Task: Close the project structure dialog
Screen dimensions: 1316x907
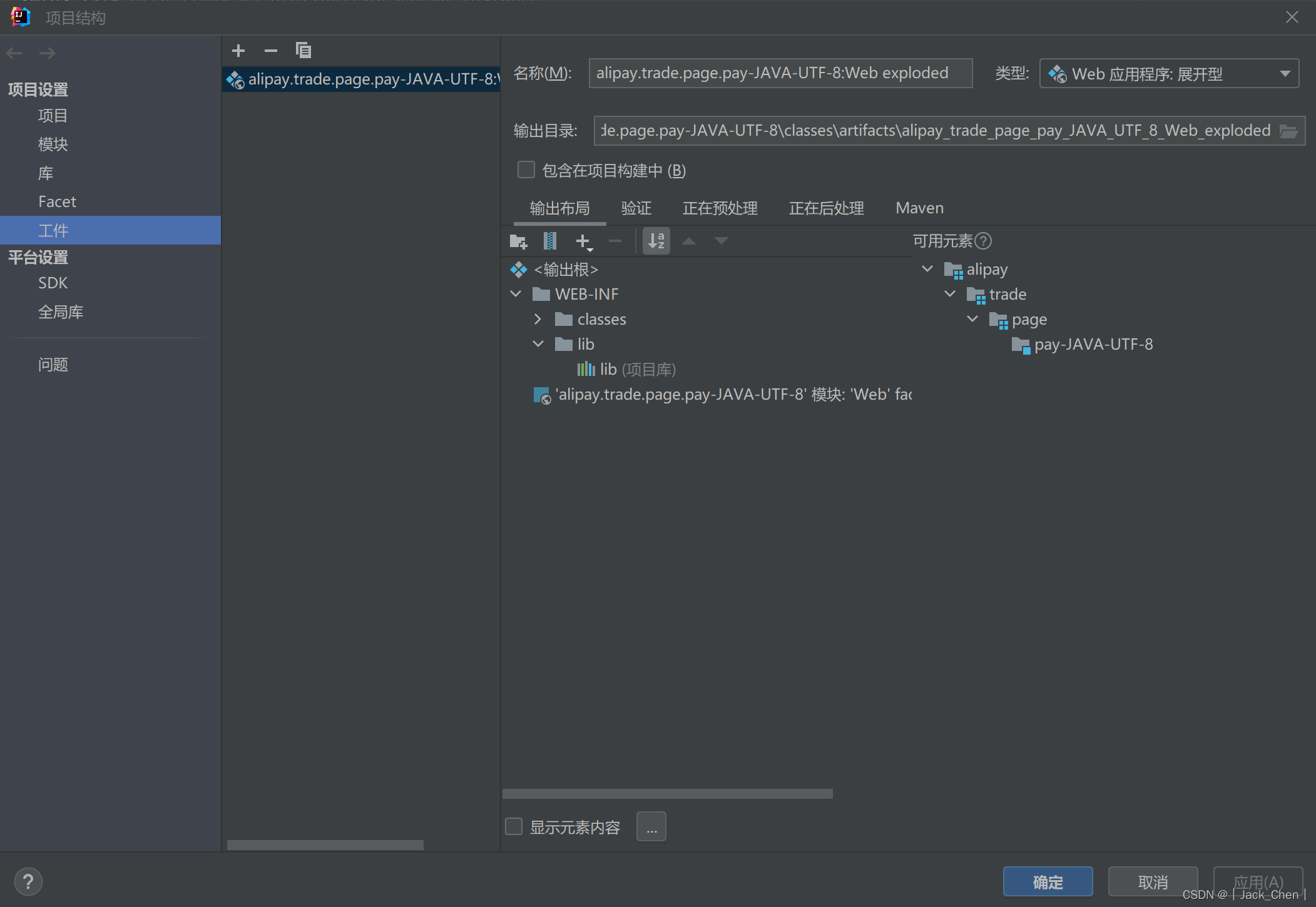Action: [x=1292, y=17]
